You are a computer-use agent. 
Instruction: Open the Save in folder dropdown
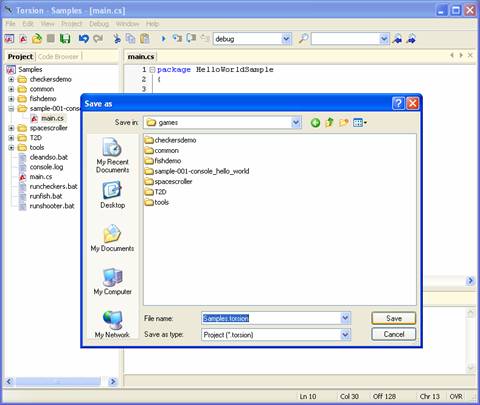click(295, 123)
